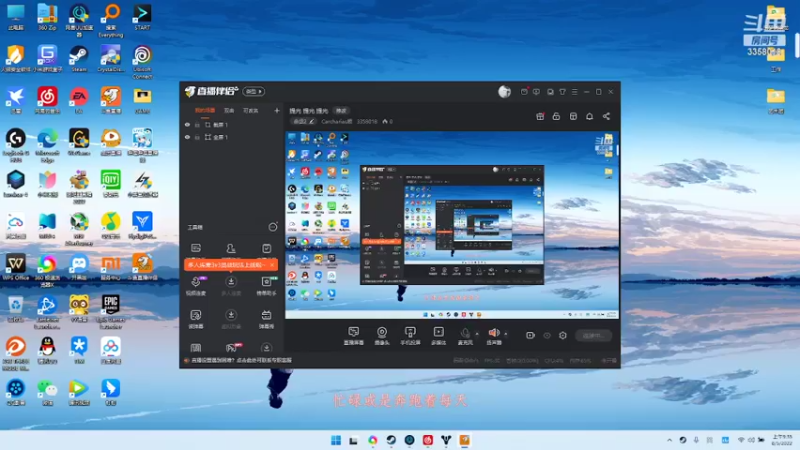Select the 截屏 1 source row
This screenshot has height=450, width=800.
pyautogui.click(x=232, y=124)
